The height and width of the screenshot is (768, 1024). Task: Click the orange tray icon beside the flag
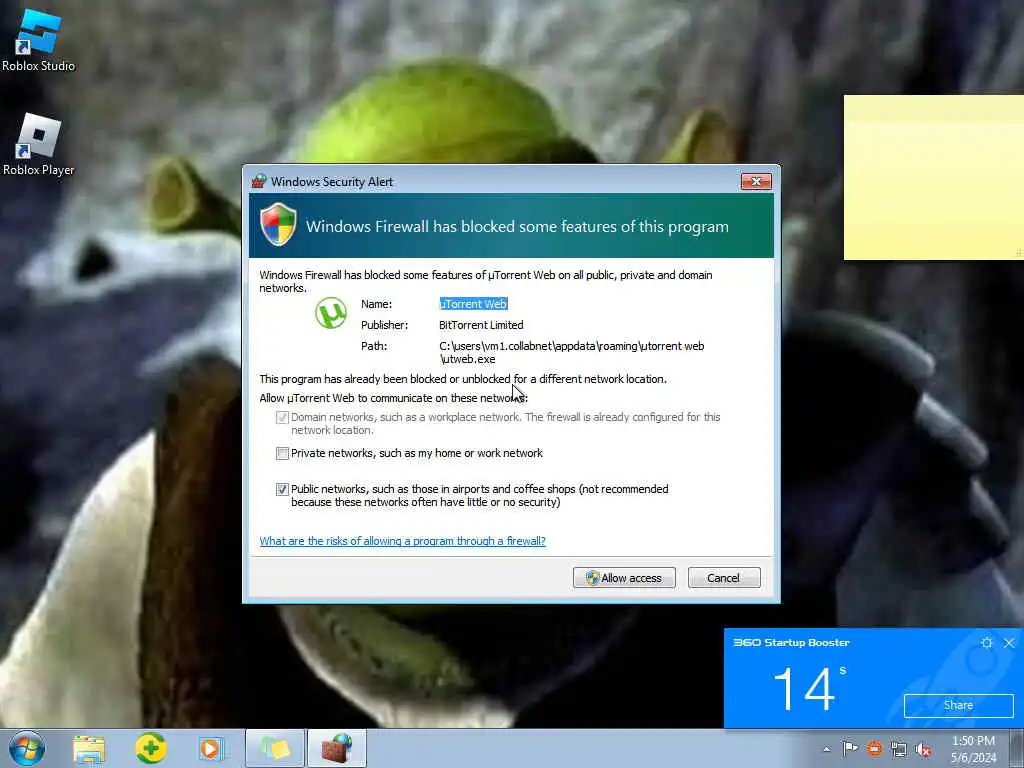pyautogui.click(x=874, y=749)
